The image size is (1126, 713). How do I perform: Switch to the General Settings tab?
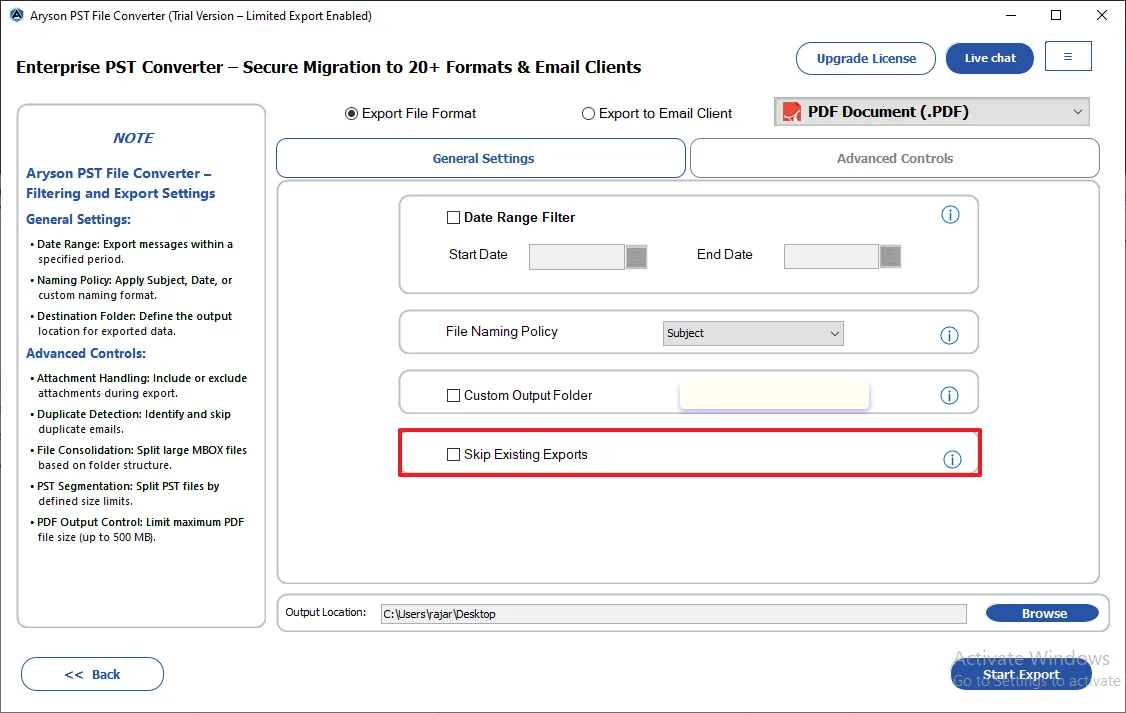tap(481, 158)
